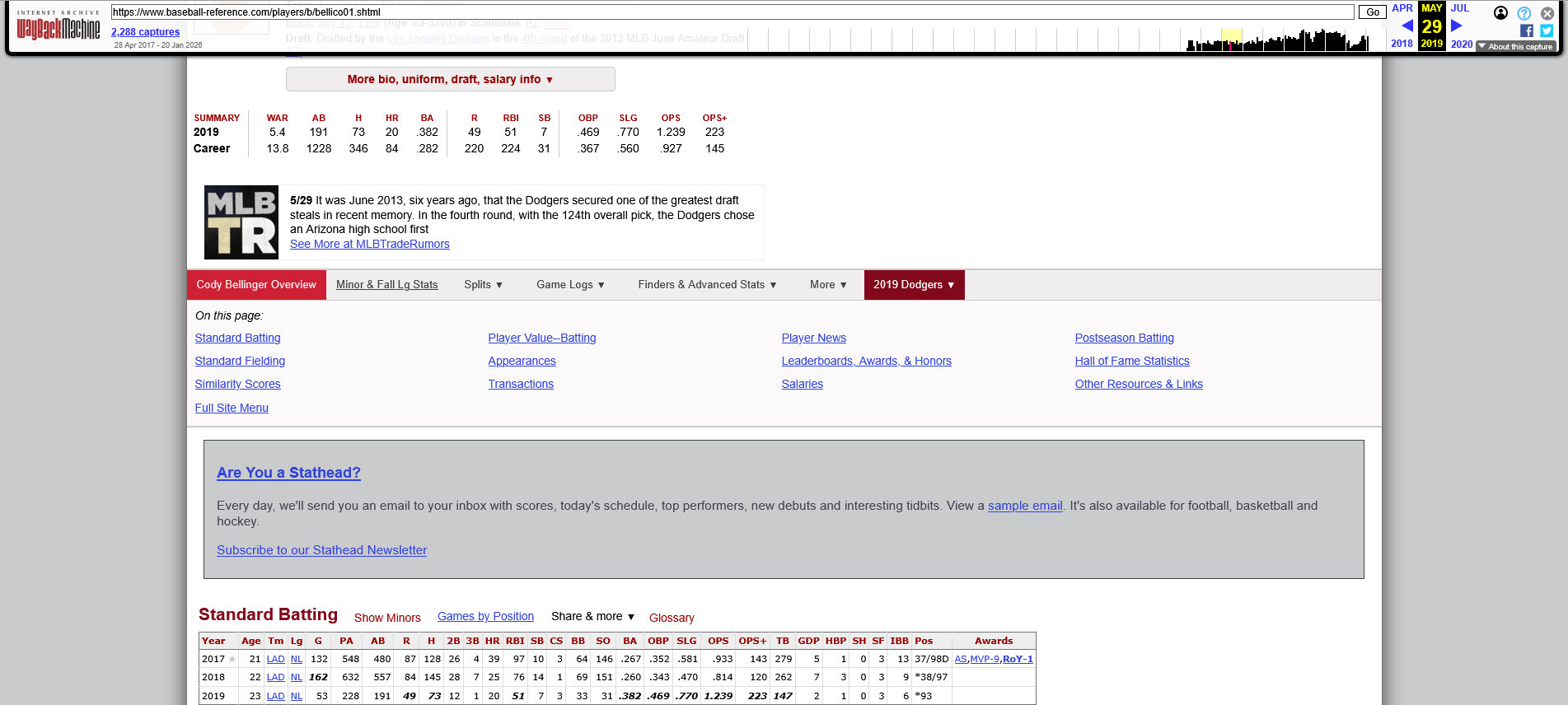Open the sample email link
This screenshot has height=705, width=1568.
tap(1025, 506)
